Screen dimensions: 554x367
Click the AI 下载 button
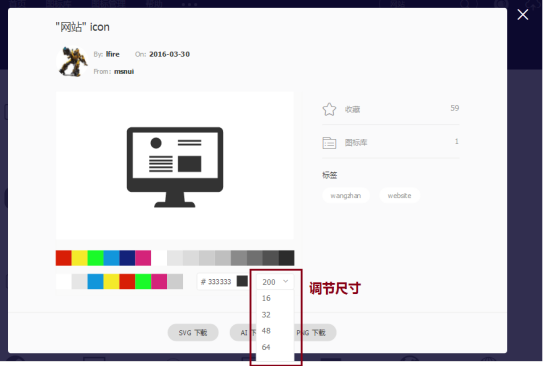[x=243, y=333]
